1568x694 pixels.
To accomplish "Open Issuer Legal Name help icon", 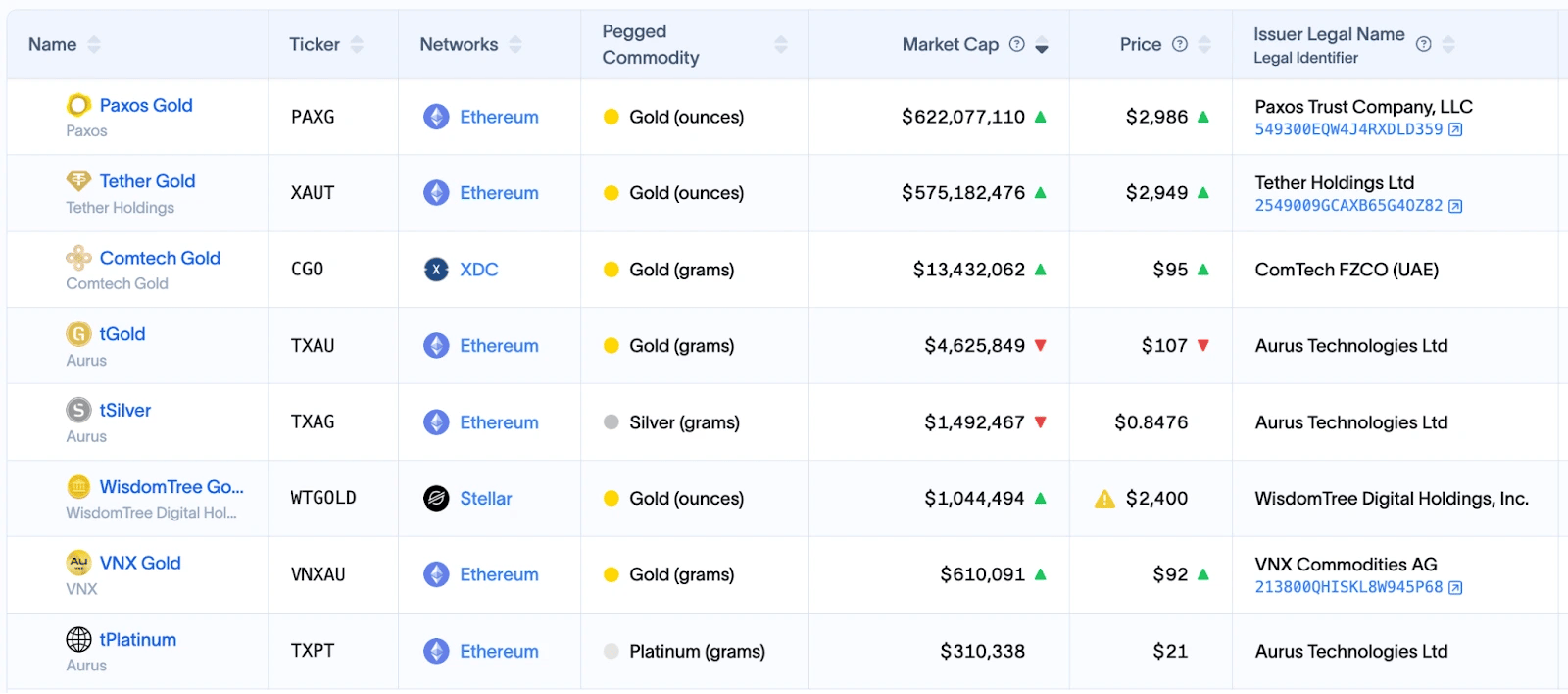I will [1424, 44].
